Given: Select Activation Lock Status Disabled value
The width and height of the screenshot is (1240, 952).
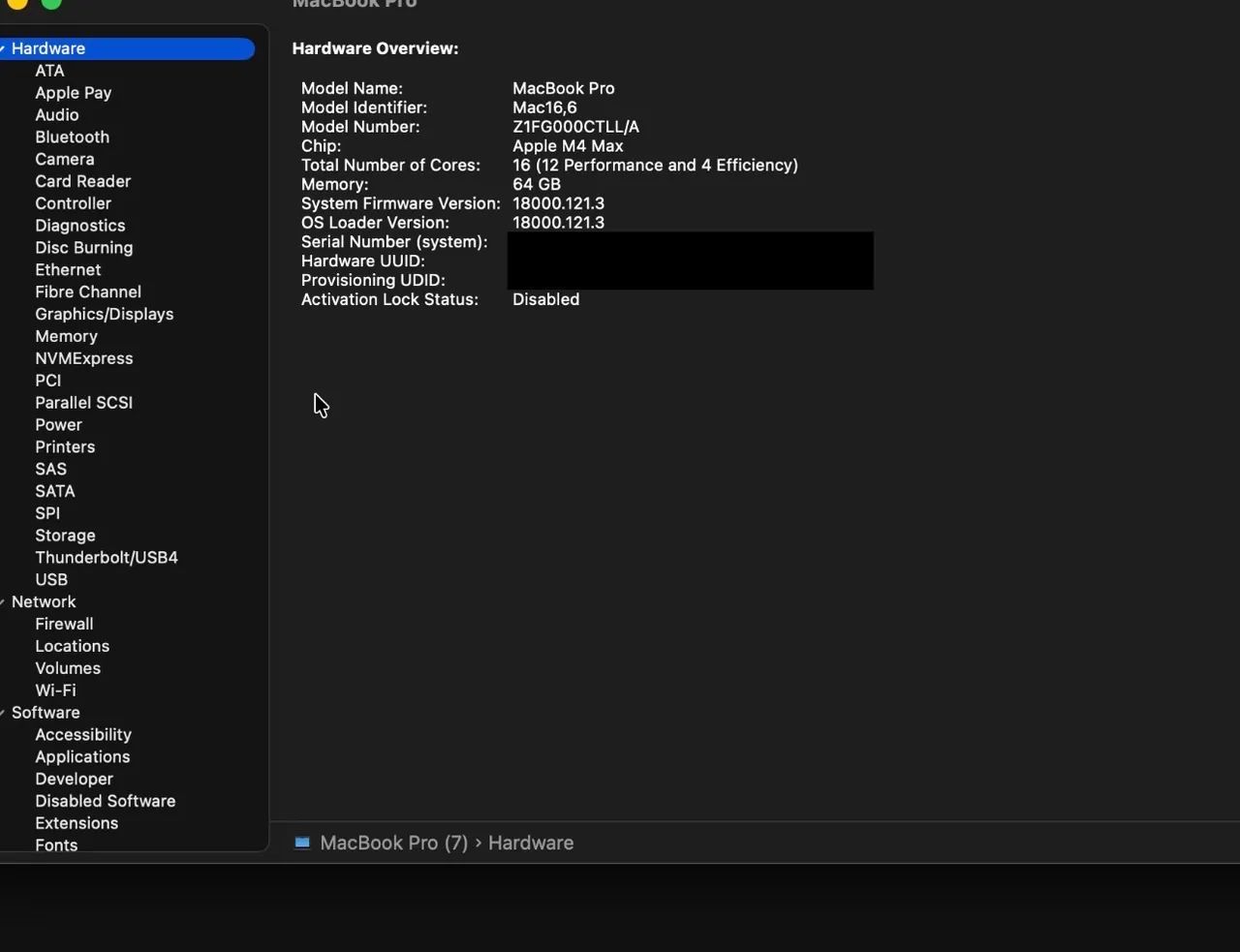Looking at the screenshot, I should pyautogui.click(x=546, y=299).
